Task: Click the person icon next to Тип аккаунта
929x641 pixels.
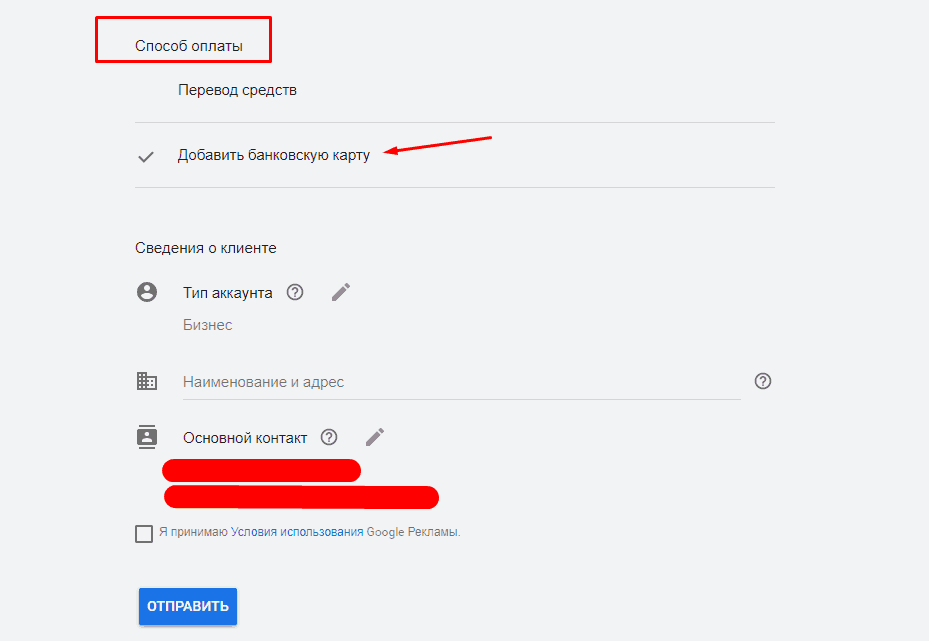Action: [146, 292]
